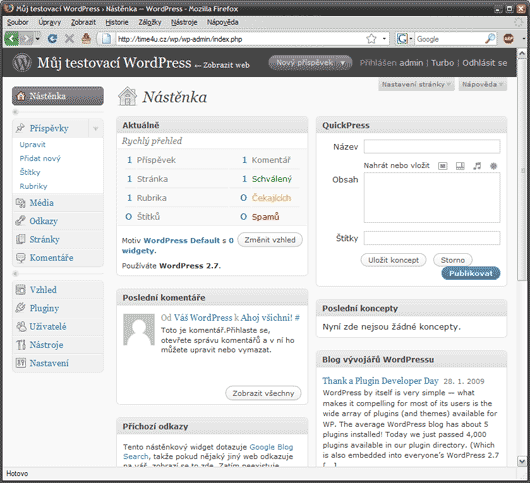Bookmark this page with the star icon

[371, 39]
